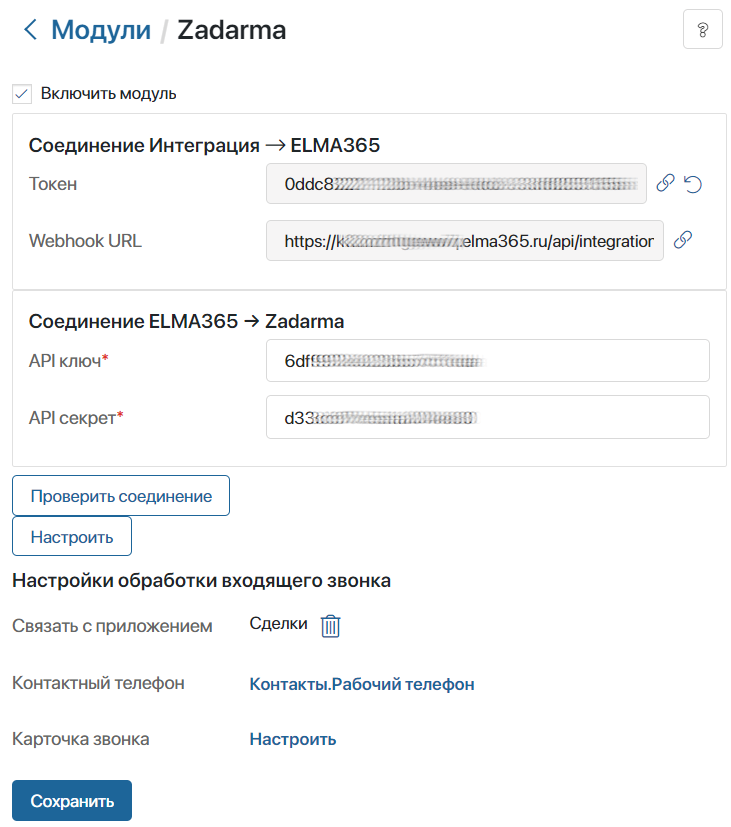Screen dimensions: 731x827
Task: Select the Сделки application value
Action: (278, 624)
